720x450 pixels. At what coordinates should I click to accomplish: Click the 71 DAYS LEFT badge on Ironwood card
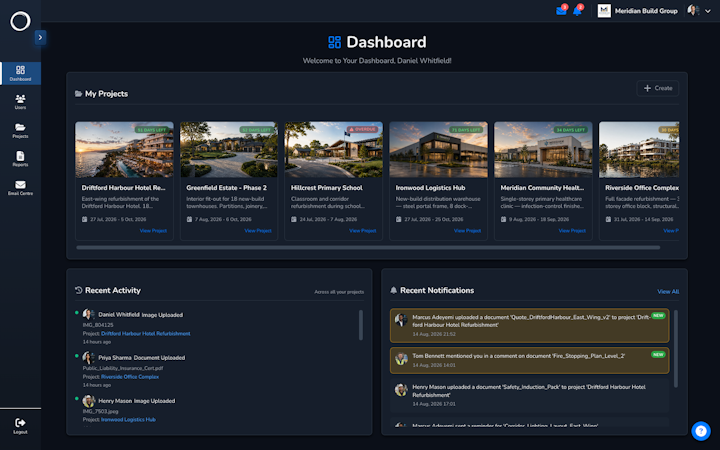click(x=466, y=130)
